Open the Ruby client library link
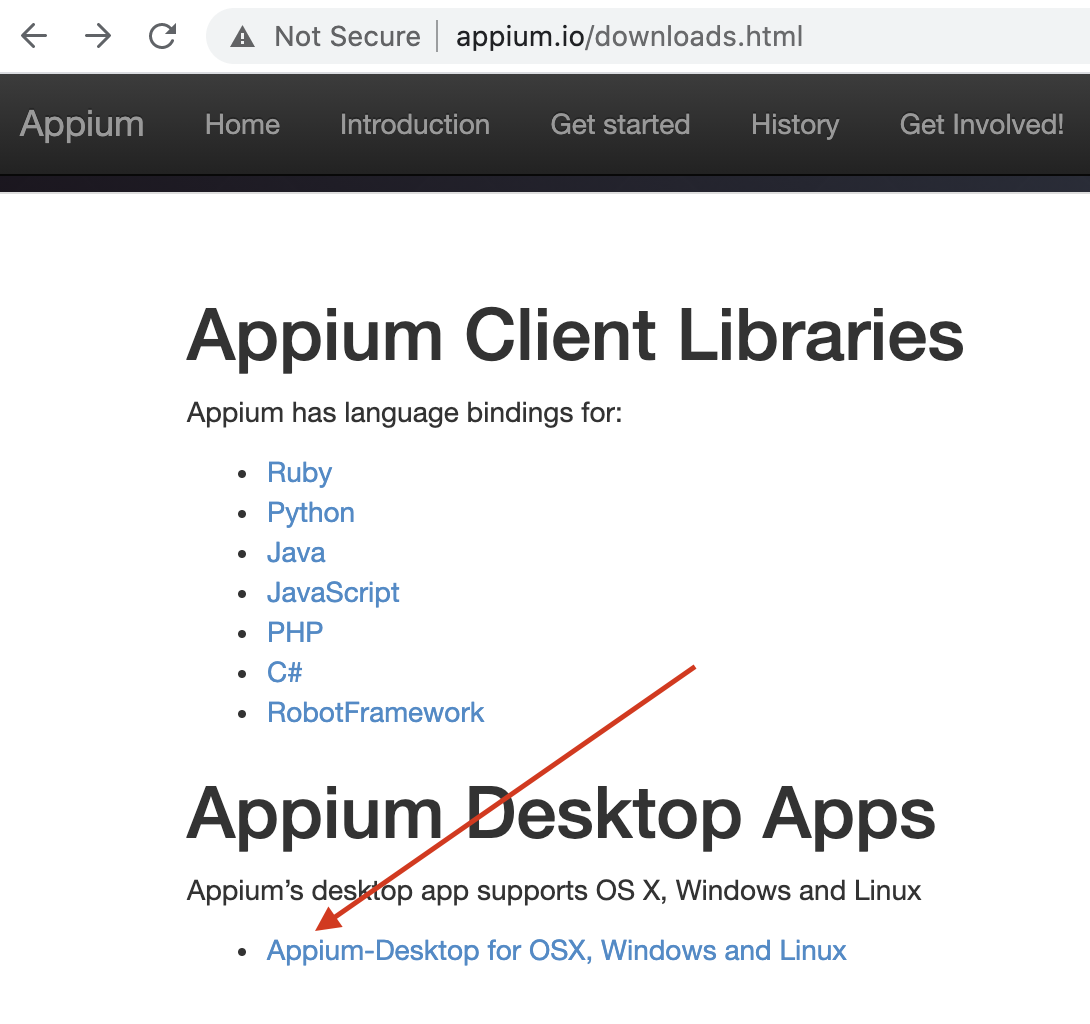This screenshot has width=1090, height=1024. (300, 473)
